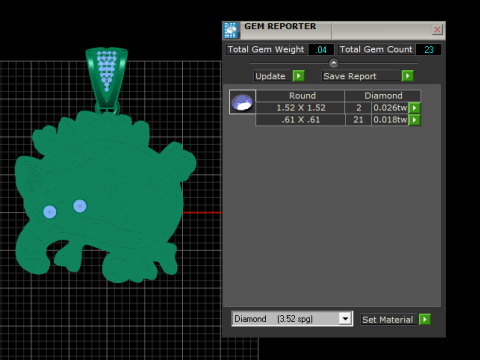The width and height of the screenshot is (480, 360).
Task: Click the GEM REPORTER title bar text
Action: tap(280, 26)
